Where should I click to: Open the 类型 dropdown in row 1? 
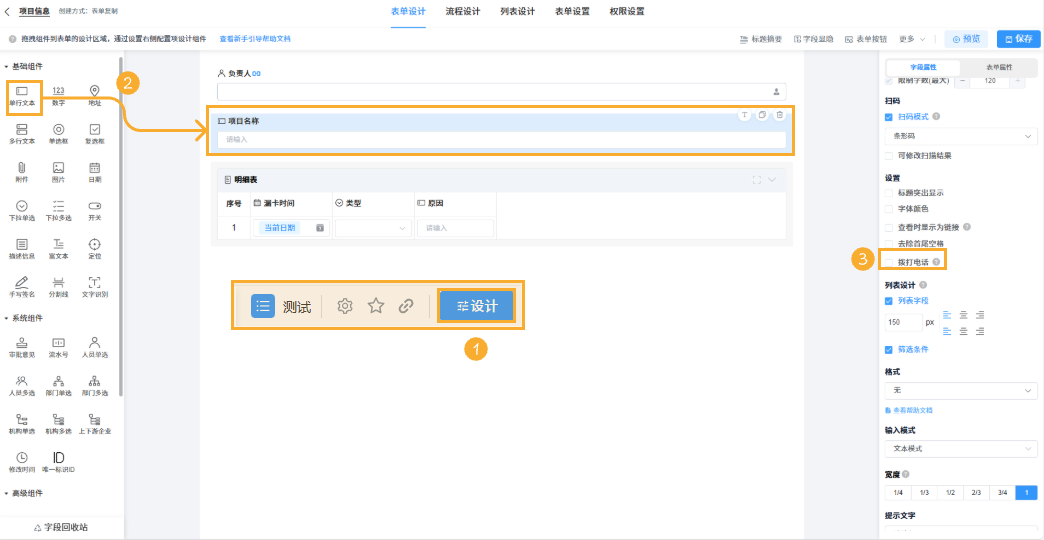[373, 228]
